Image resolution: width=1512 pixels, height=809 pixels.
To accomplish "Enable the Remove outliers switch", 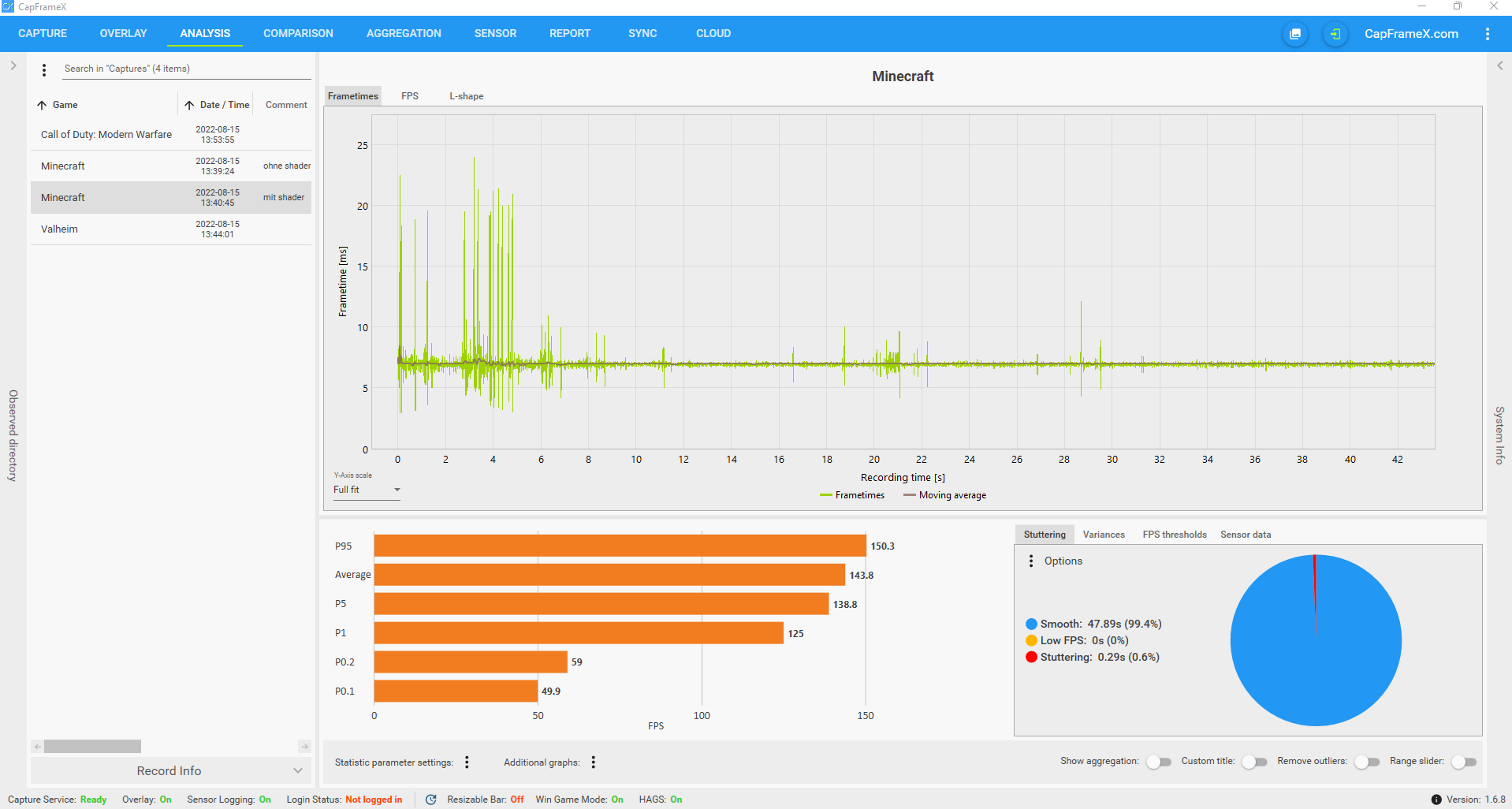I will coord(1366,762).
